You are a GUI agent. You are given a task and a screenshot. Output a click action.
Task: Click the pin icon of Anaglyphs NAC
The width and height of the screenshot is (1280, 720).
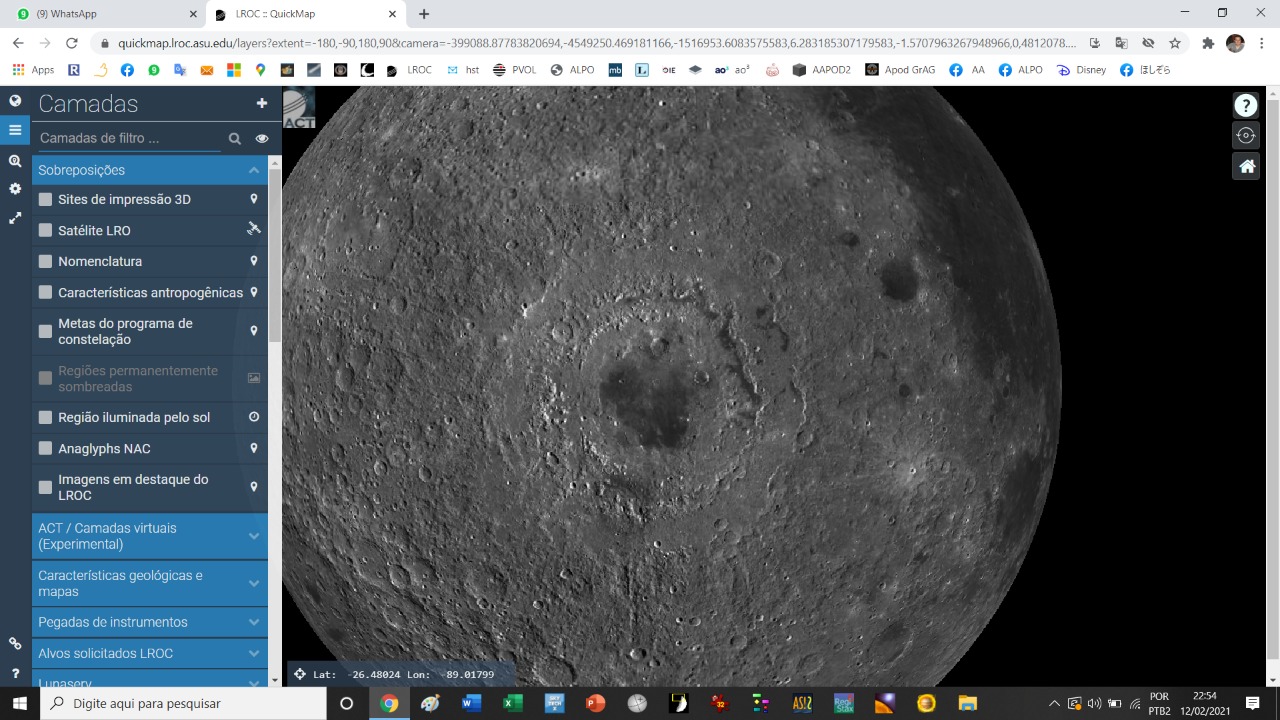254,448
